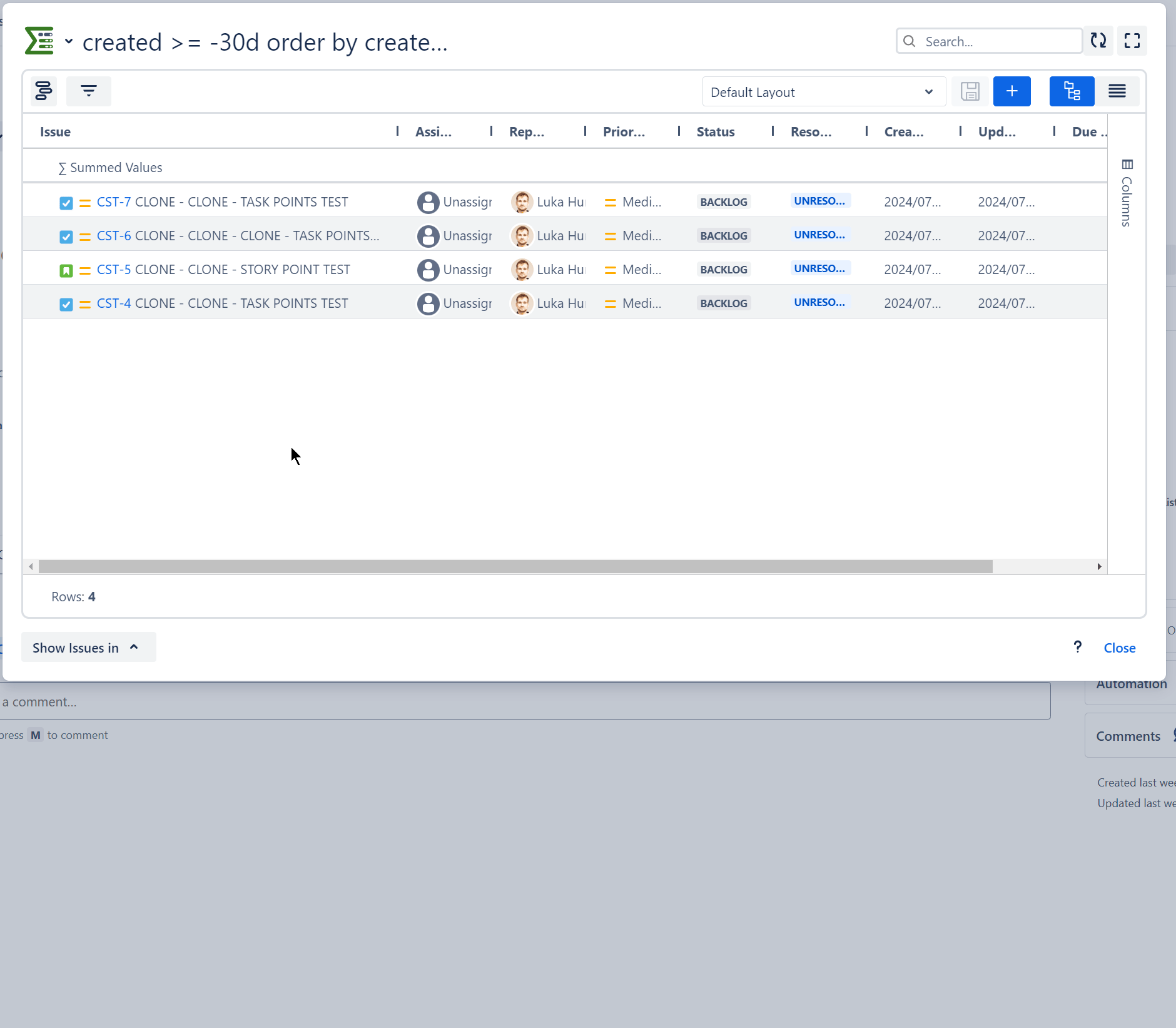Click the blue plus add button
Screen dimensions: 1176x1028
[x=1011, y=91]
